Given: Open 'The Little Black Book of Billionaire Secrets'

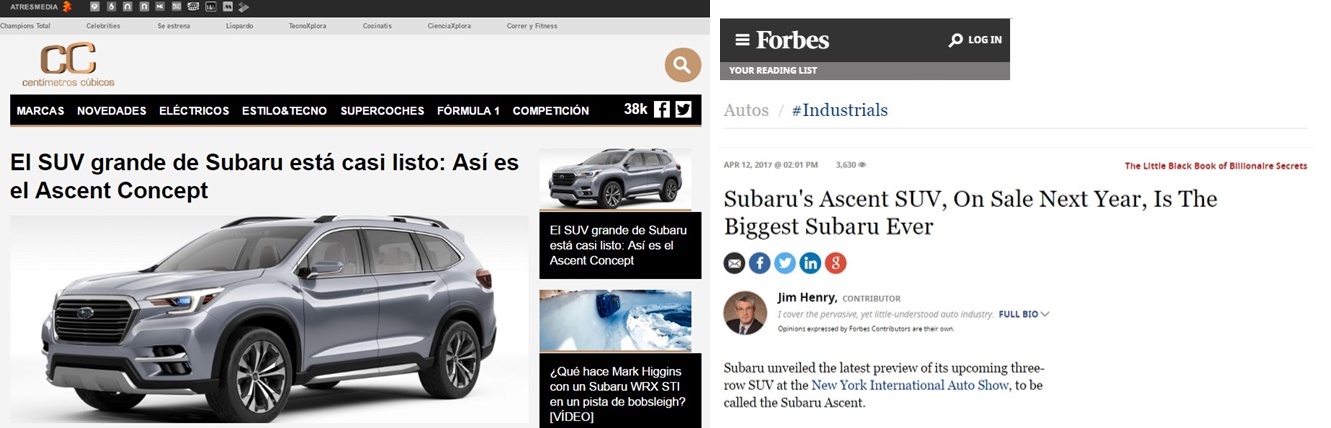Looking at the screenshot, I should [1216, 166].
